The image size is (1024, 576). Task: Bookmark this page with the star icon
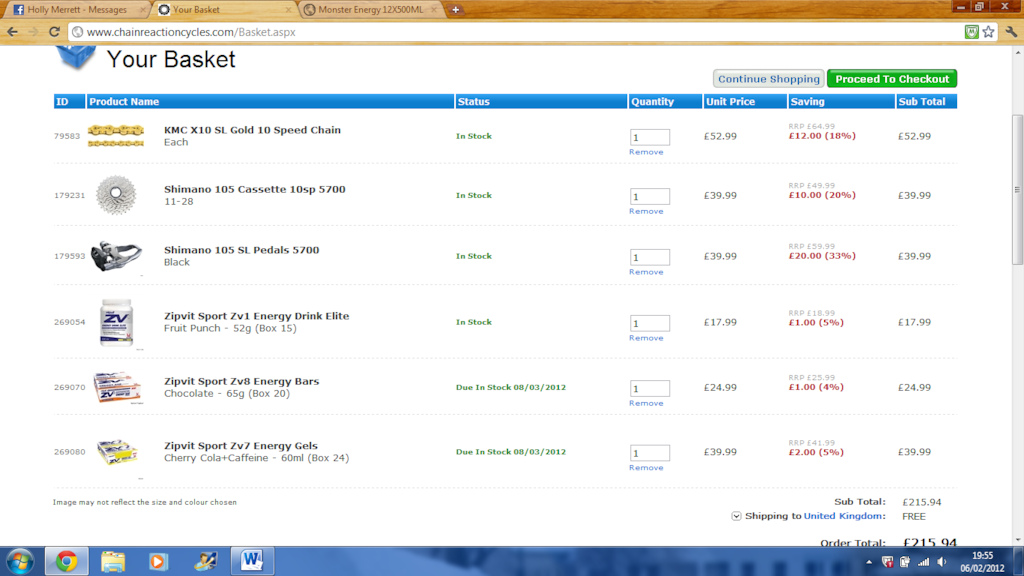(989, 32)
